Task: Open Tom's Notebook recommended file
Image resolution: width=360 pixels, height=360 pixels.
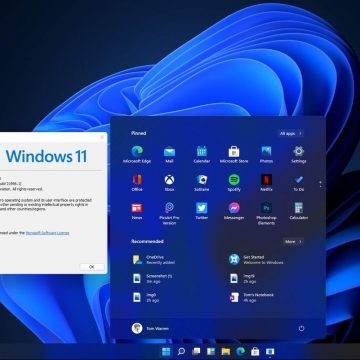Action: pyautogui.click(x=252, y=297)
